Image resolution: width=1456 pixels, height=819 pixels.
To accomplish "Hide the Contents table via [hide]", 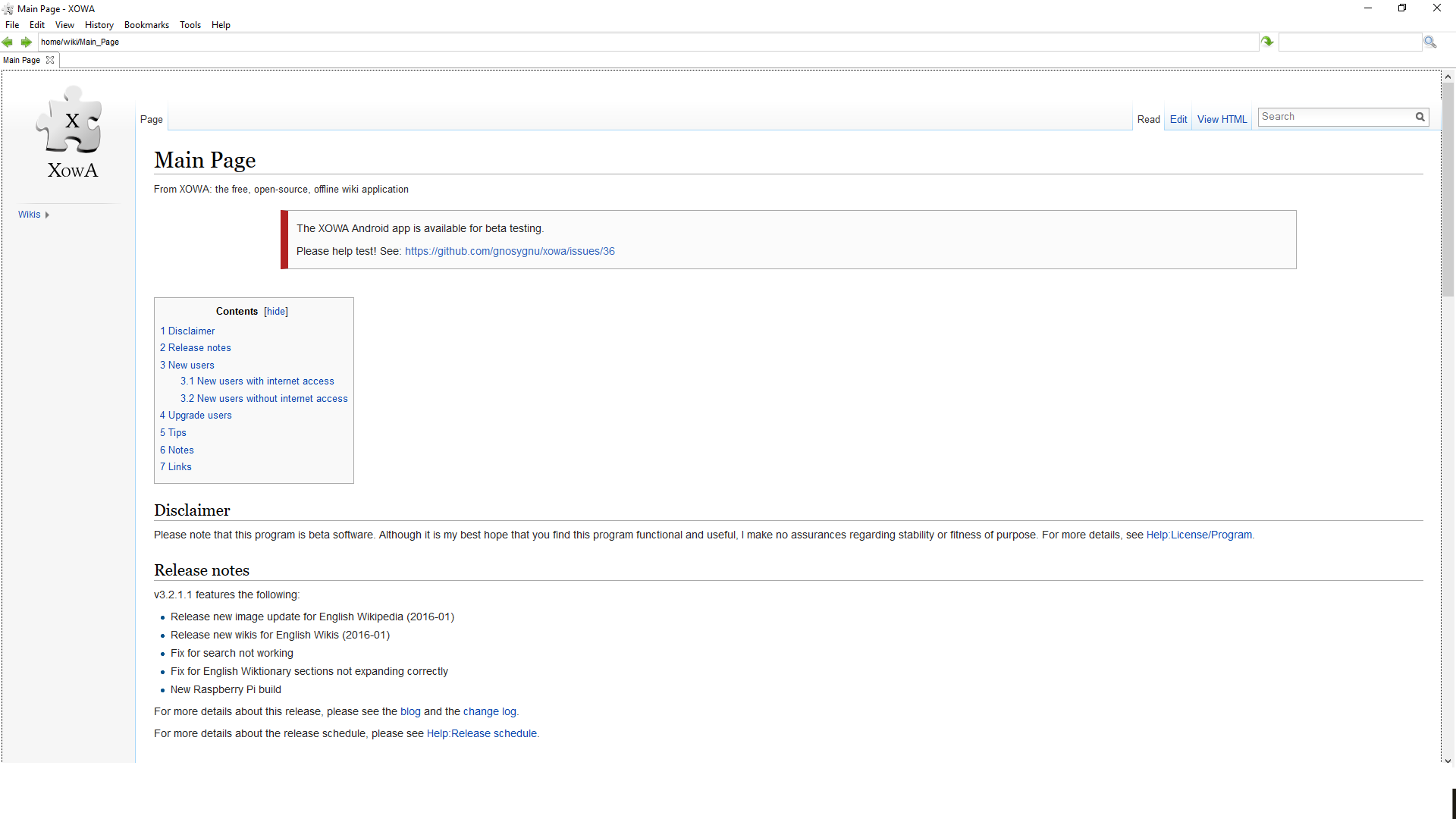I will click(276, 312).
